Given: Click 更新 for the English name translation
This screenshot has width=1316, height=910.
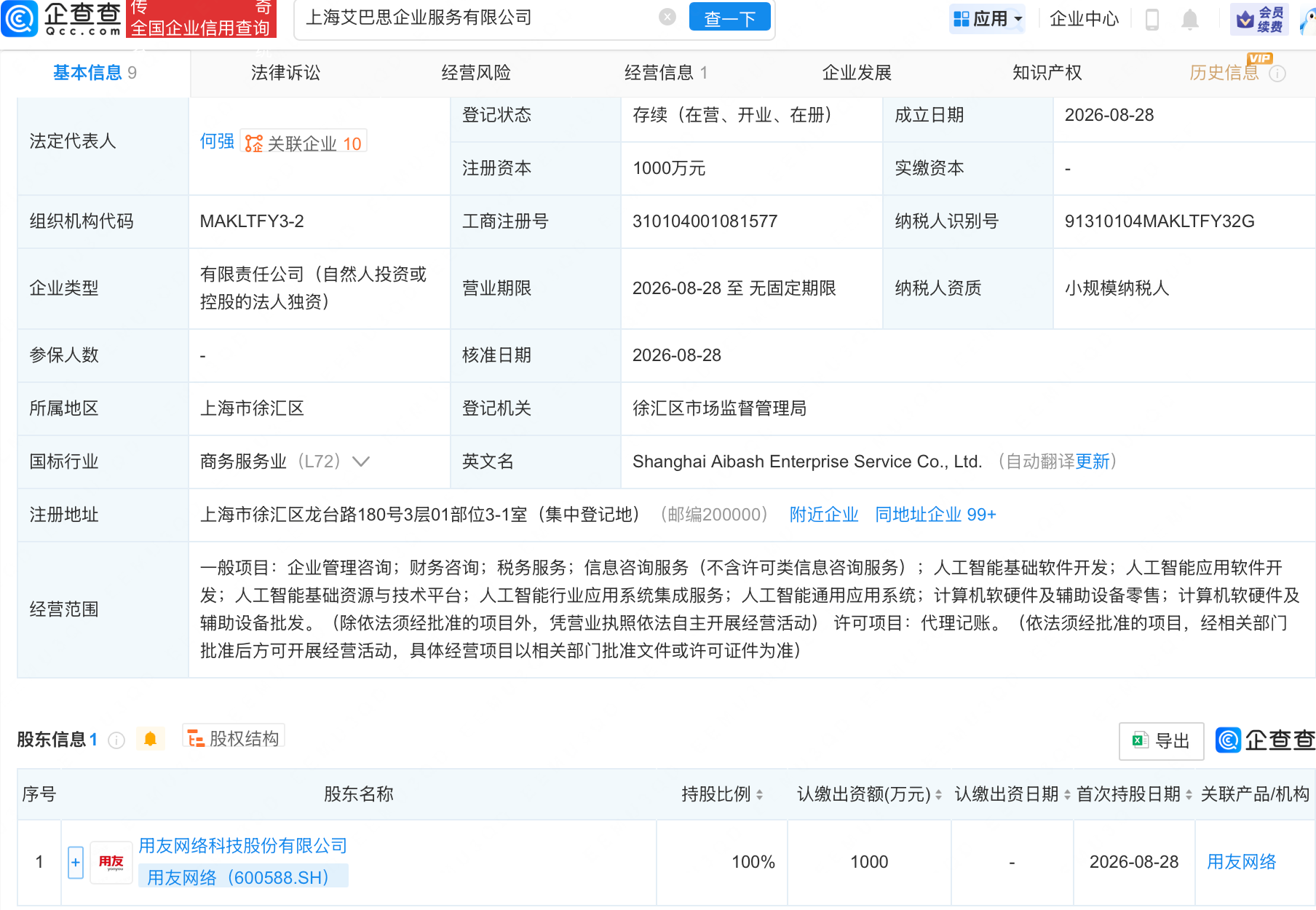Looking at the screenshot, I should click(1092, 462).
